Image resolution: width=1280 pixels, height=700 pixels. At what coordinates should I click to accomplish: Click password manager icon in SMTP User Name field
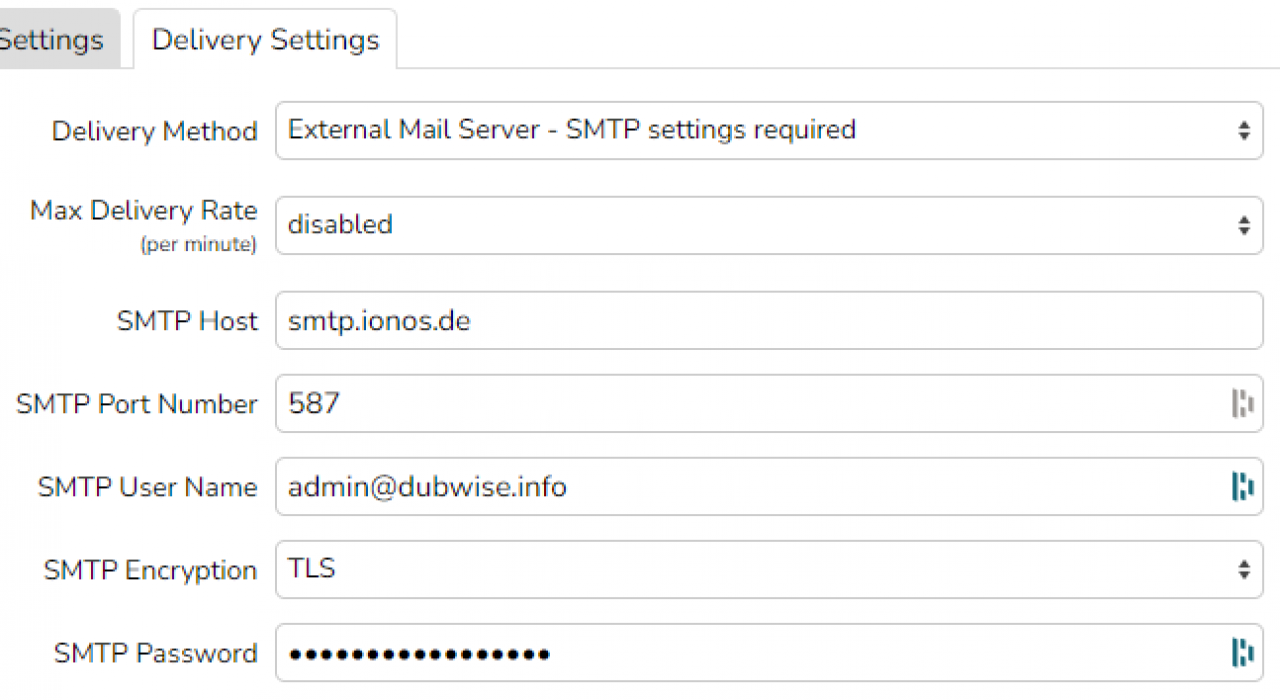tap(1242, 487)
